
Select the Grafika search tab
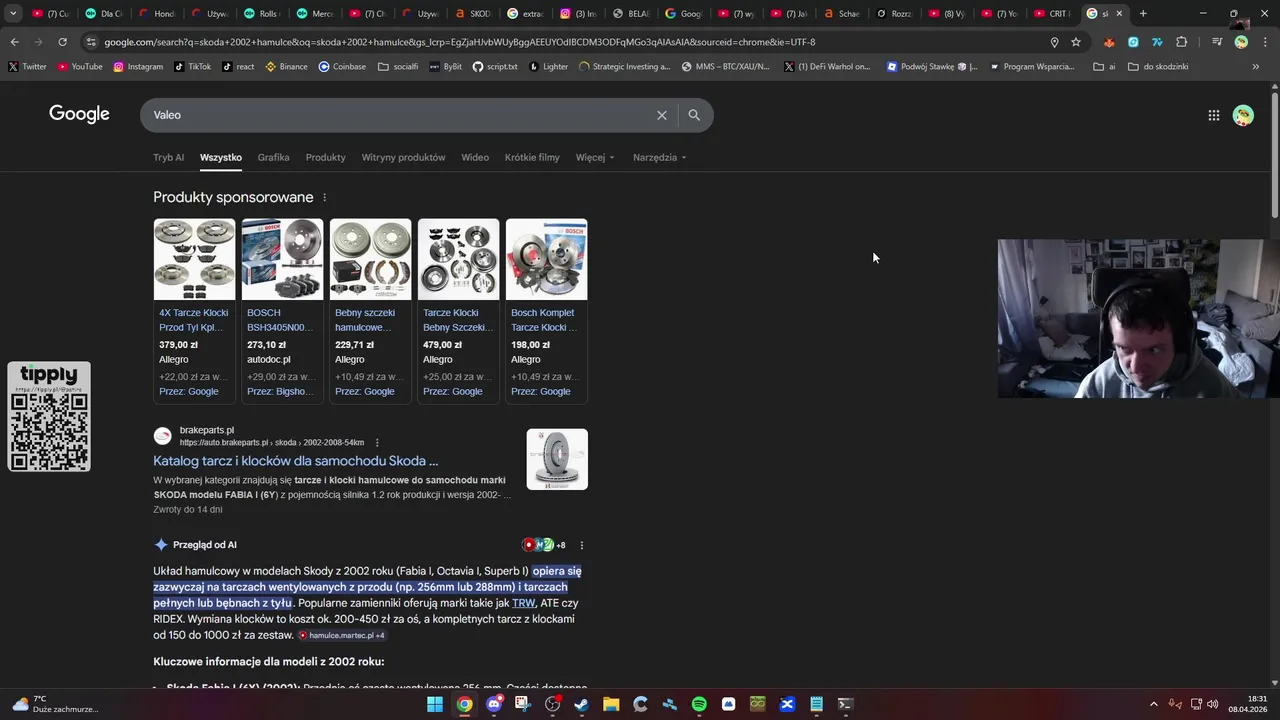[x=273, y=157]
